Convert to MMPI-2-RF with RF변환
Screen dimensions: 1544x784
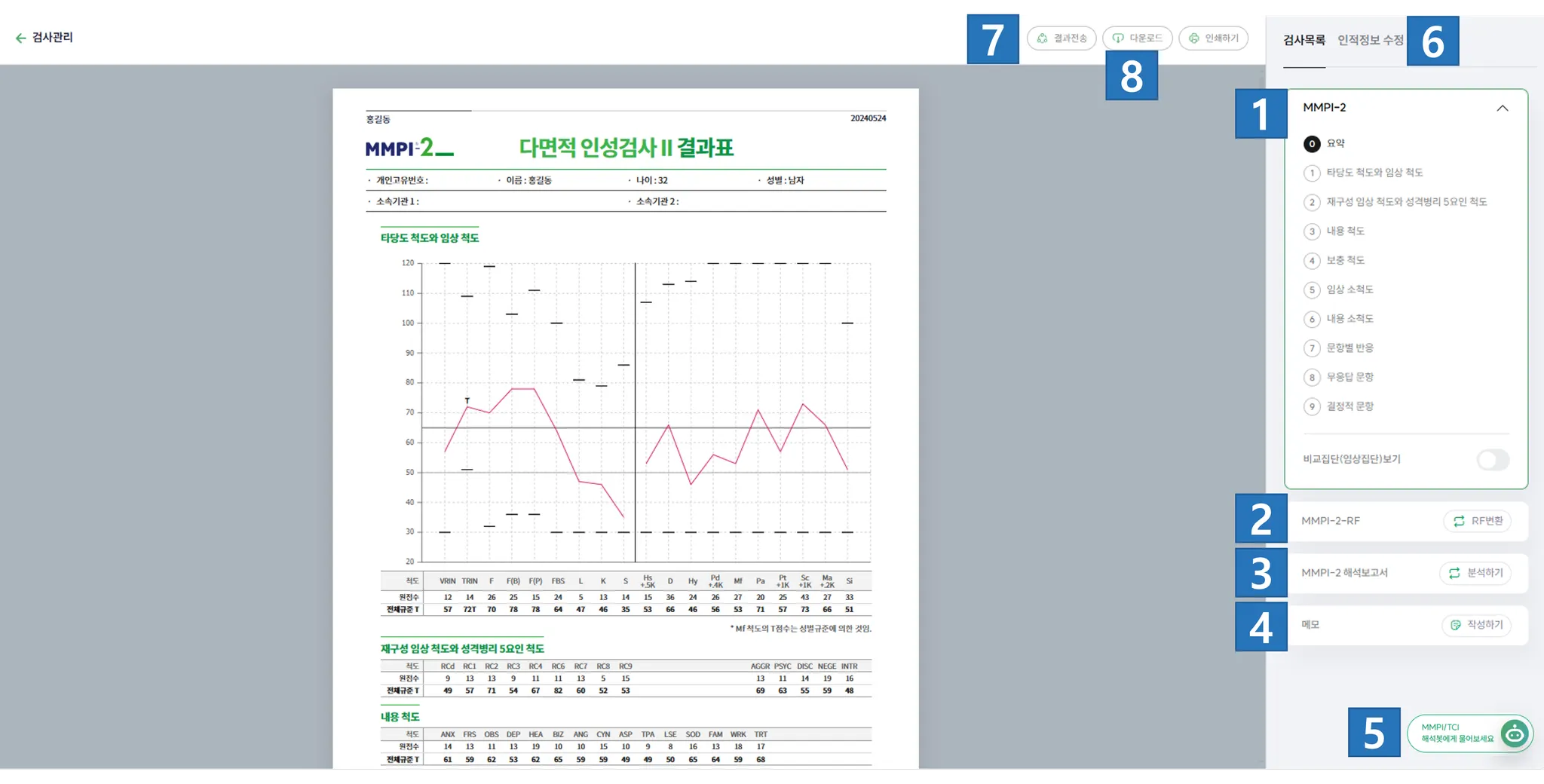point(1478,521)
